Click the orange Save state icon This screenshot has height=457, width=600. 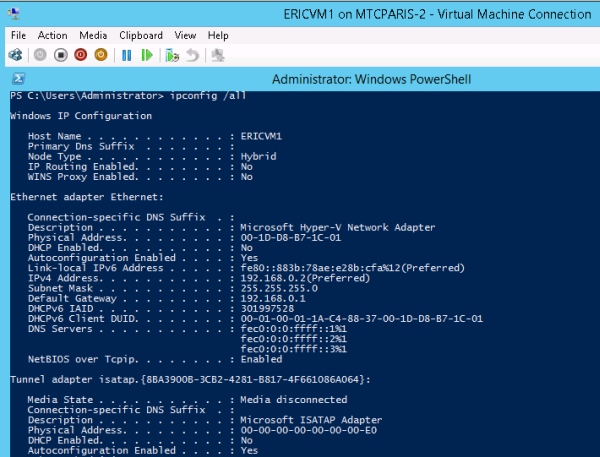100,55
